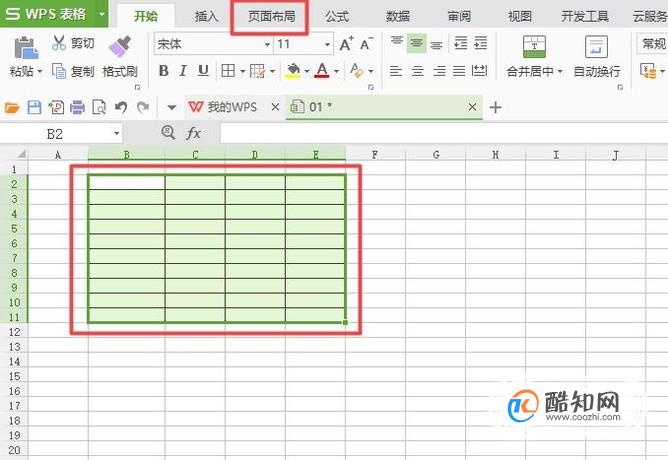This screenshot has width=668, height=460.
Task: Open the Paste (粘贴) dropdown arrow
Action: click(x=40, y=72)
